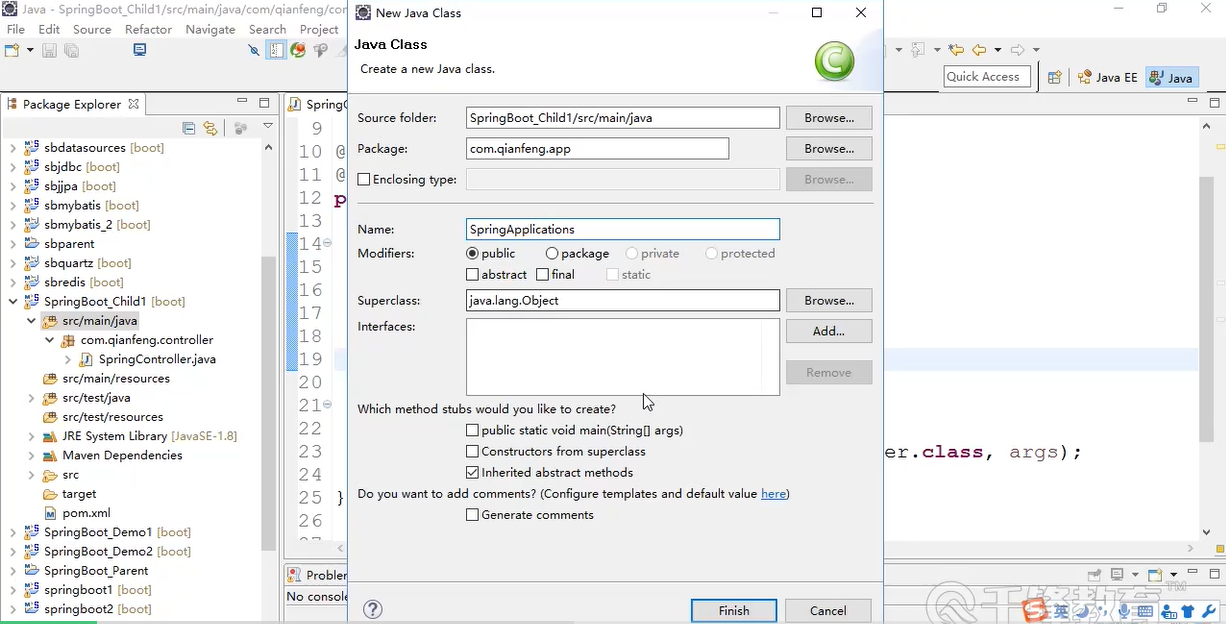Click the Package Explorer tab icon
This screenshot has height=624, width=1226.
12,104
